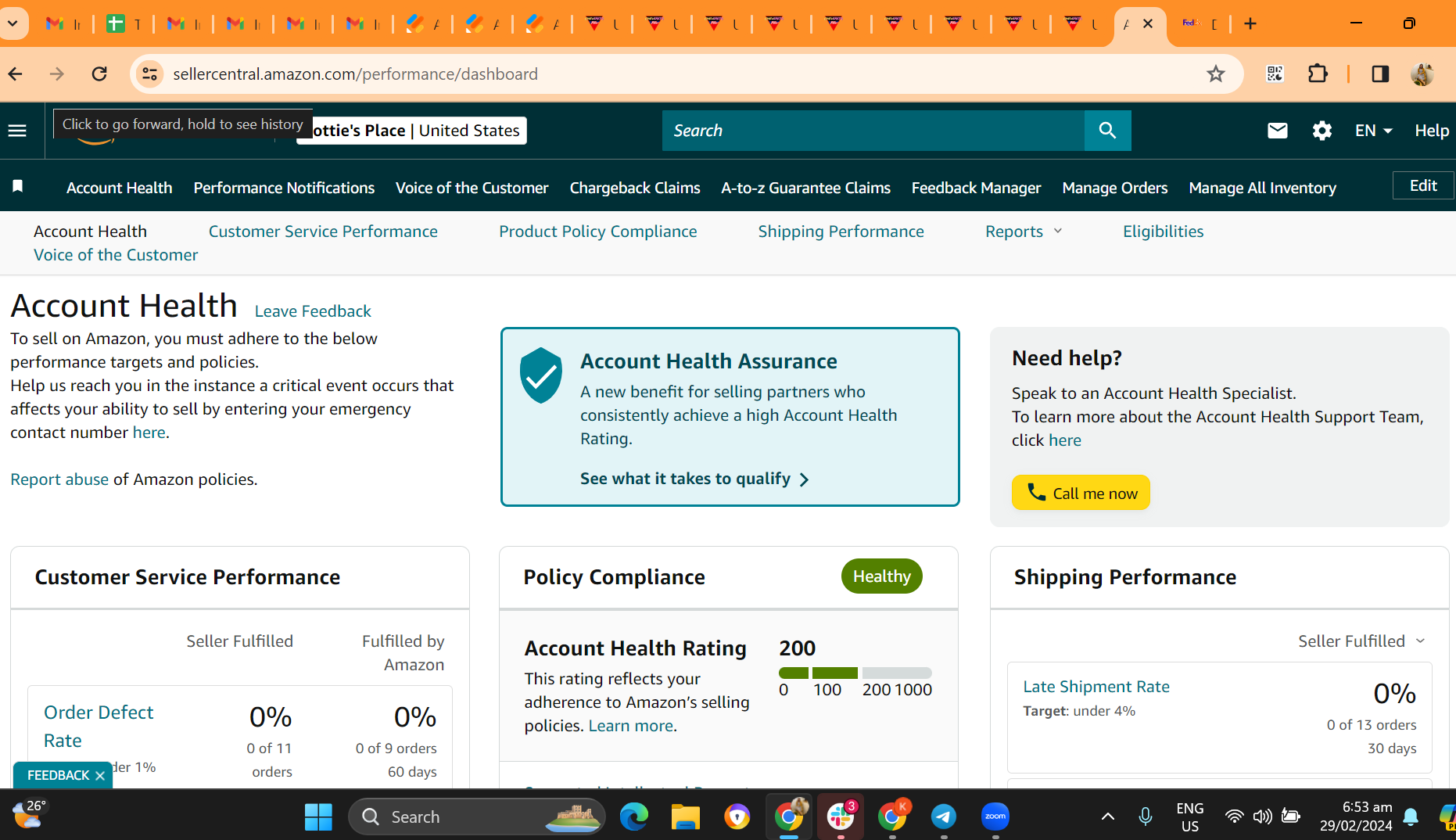Viewport: 1456px width, 840px height.
Task: Open the Seller Central settings gear
Action: 1322,131
